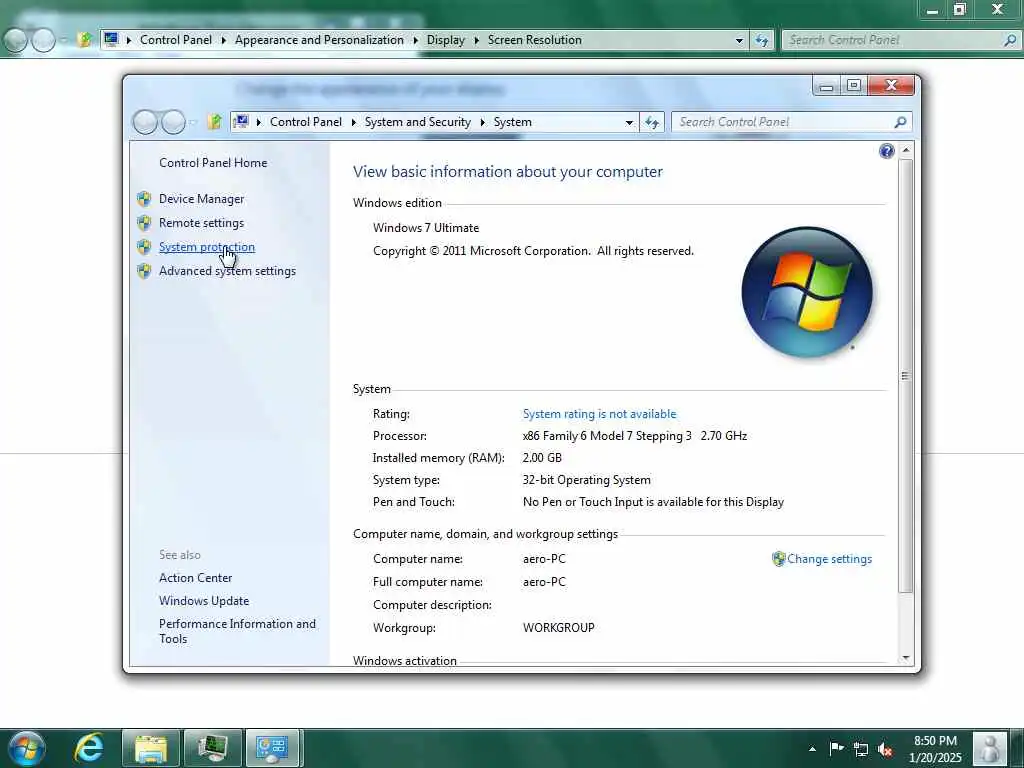
Task: Open Advanced system settings
Action: [x=227, y=271]
